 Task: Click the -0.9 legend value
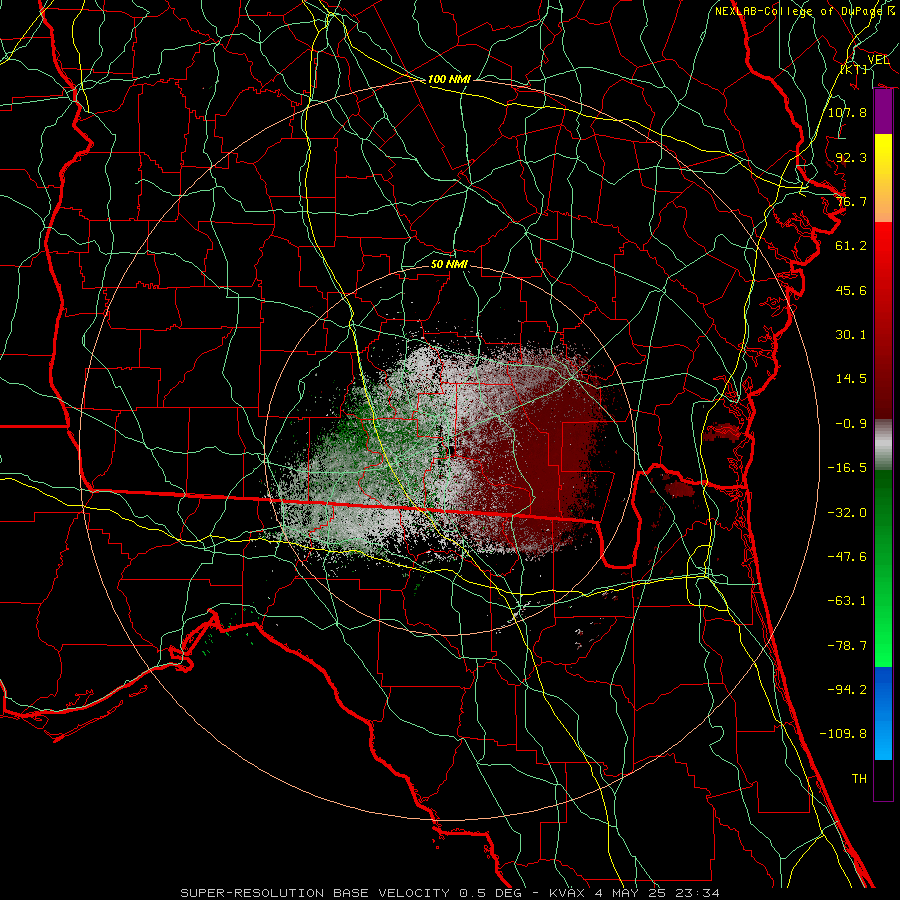[851, 424]
